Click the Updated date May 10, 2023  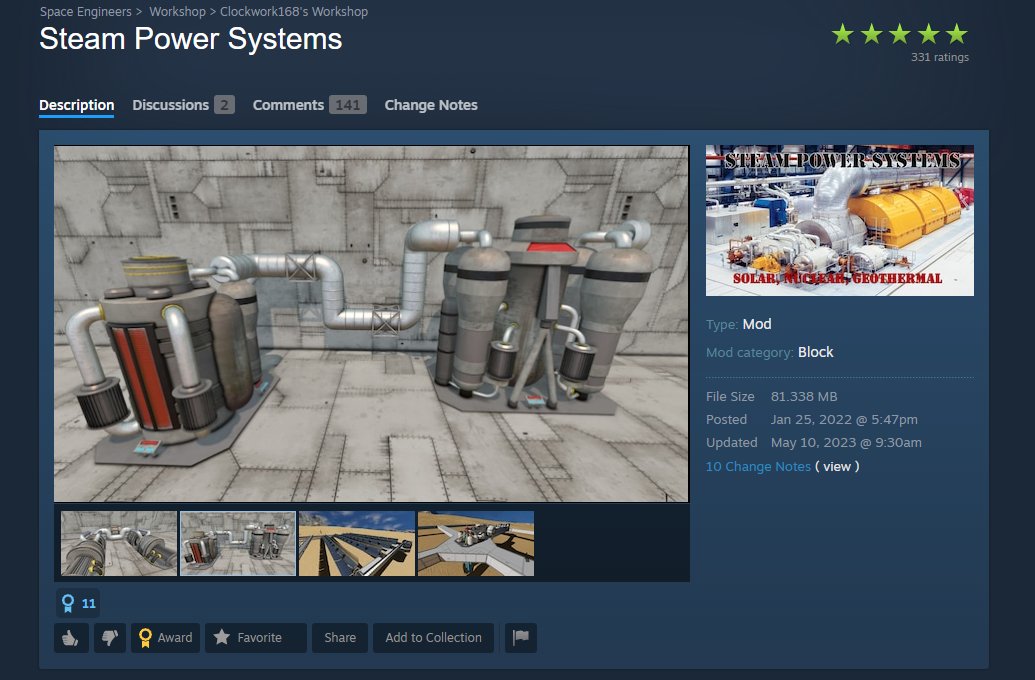pyautogui.click(x=846, y=442)
